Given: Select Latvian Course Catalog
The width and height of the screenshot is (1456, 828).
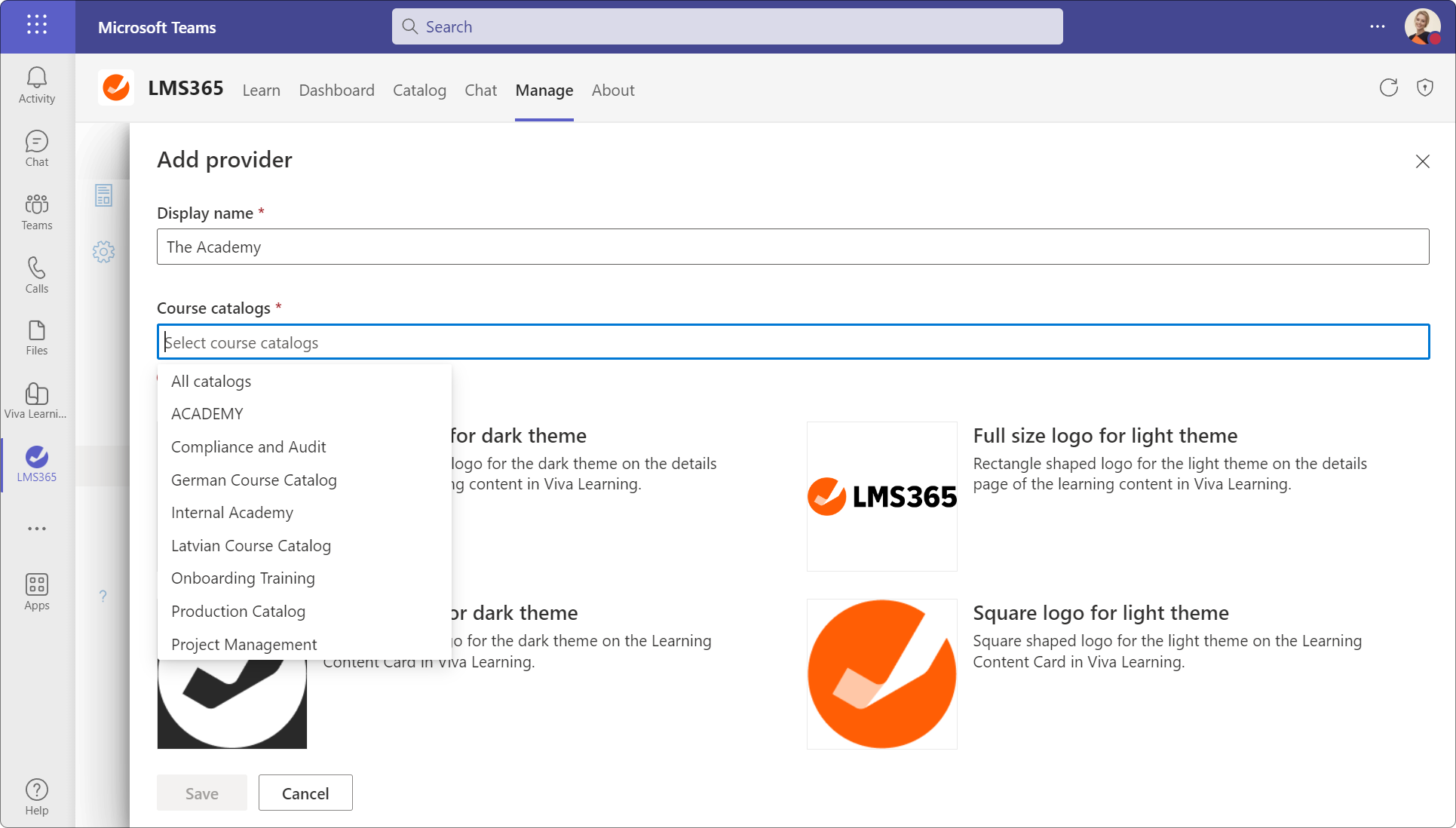Looking at the screenshot, I should click(305, 546).
